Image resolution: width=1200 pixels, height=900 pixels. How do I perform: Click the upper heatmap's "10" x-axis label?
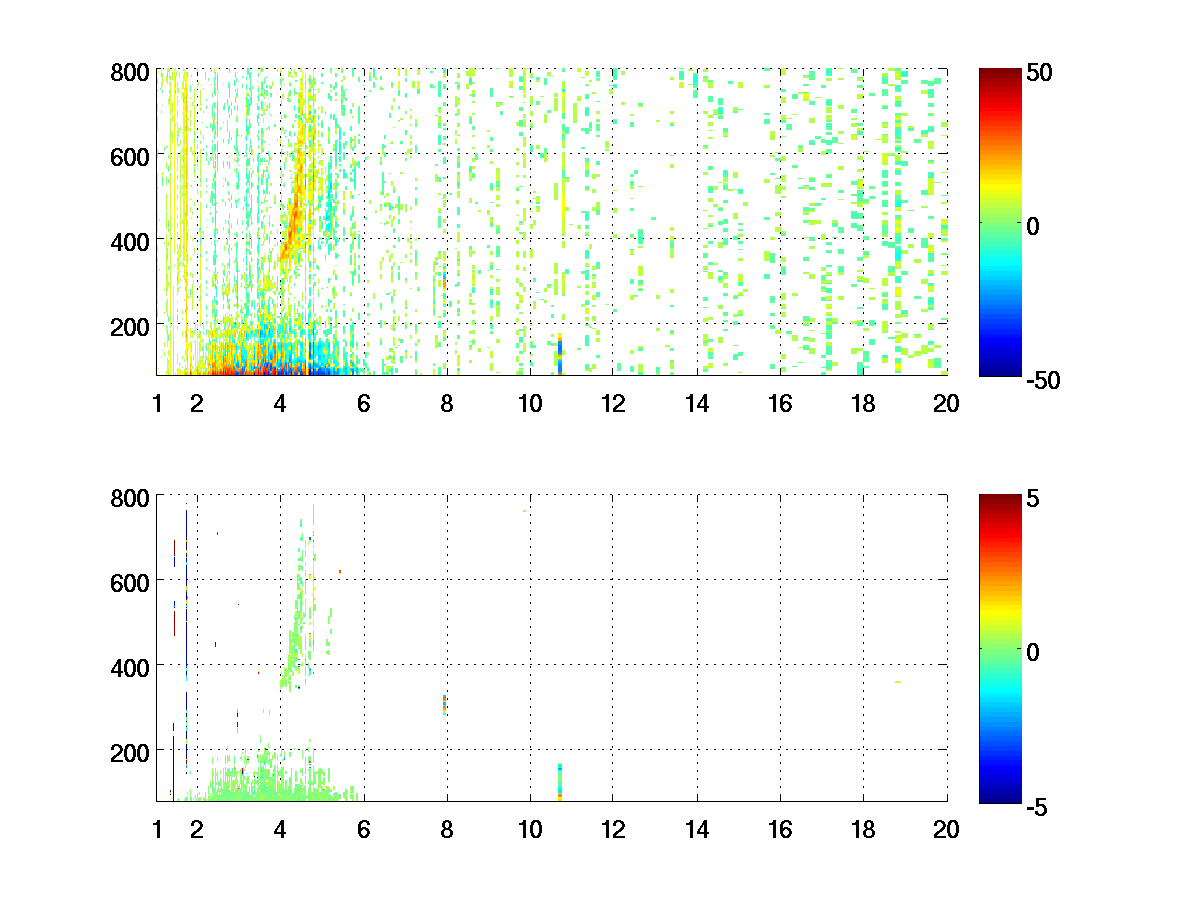click(x=530, y=404)
